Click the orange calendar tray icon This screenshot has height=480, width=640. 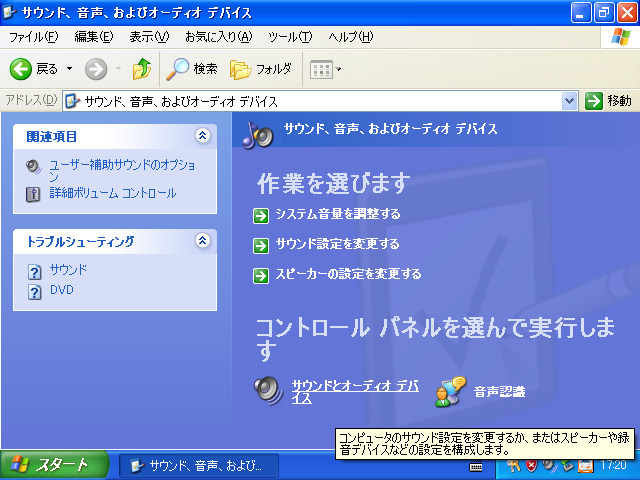point(585,466)
